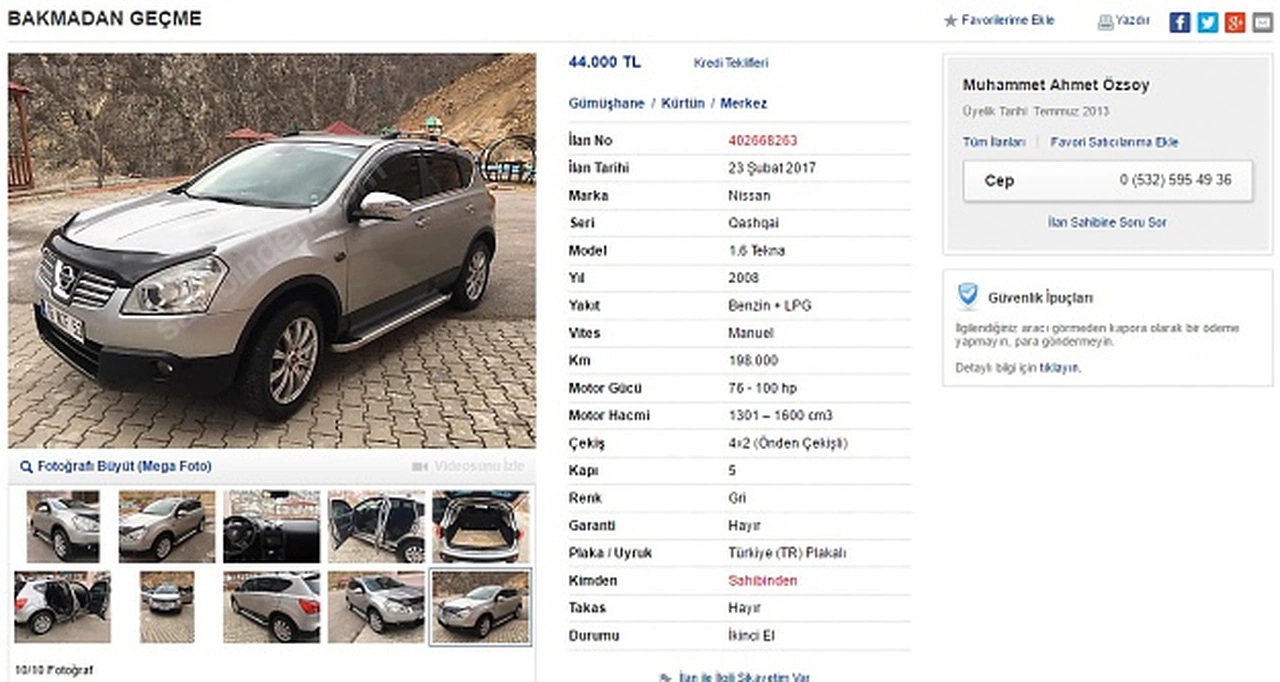Click the main Nissan Qashqai photo
1280x682 pixels.
[272, 250]
